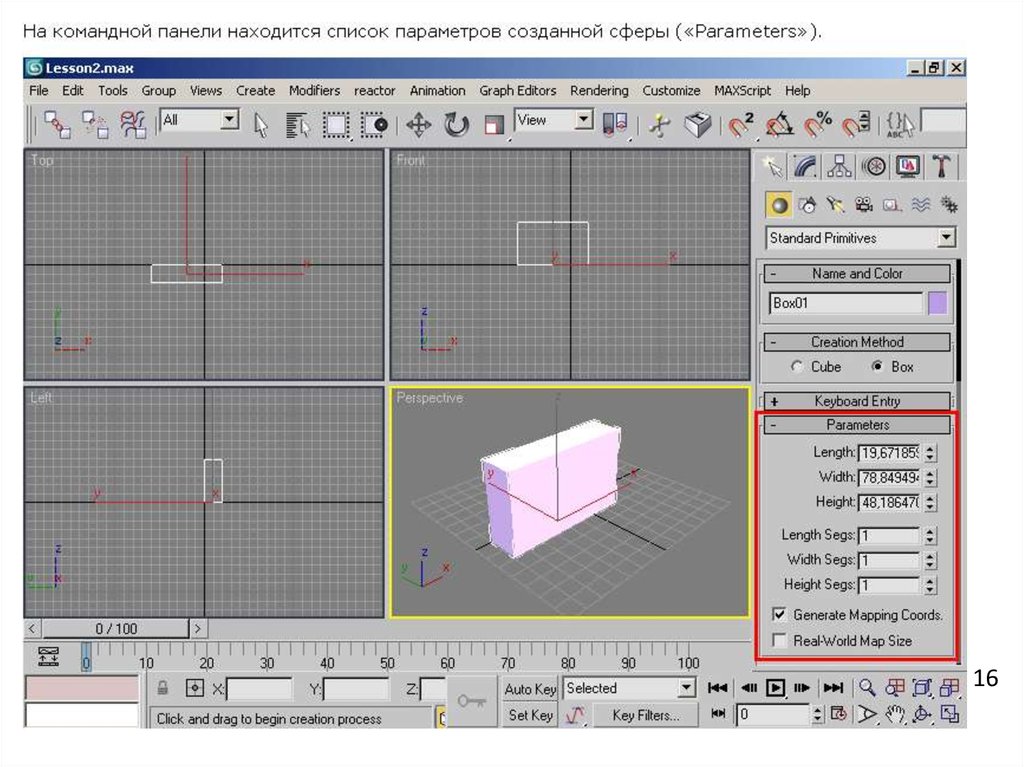The height and width of the screenshot is (767, 1024).
Task: Open the Modifiers menu
Action: [x=314, y=90]
